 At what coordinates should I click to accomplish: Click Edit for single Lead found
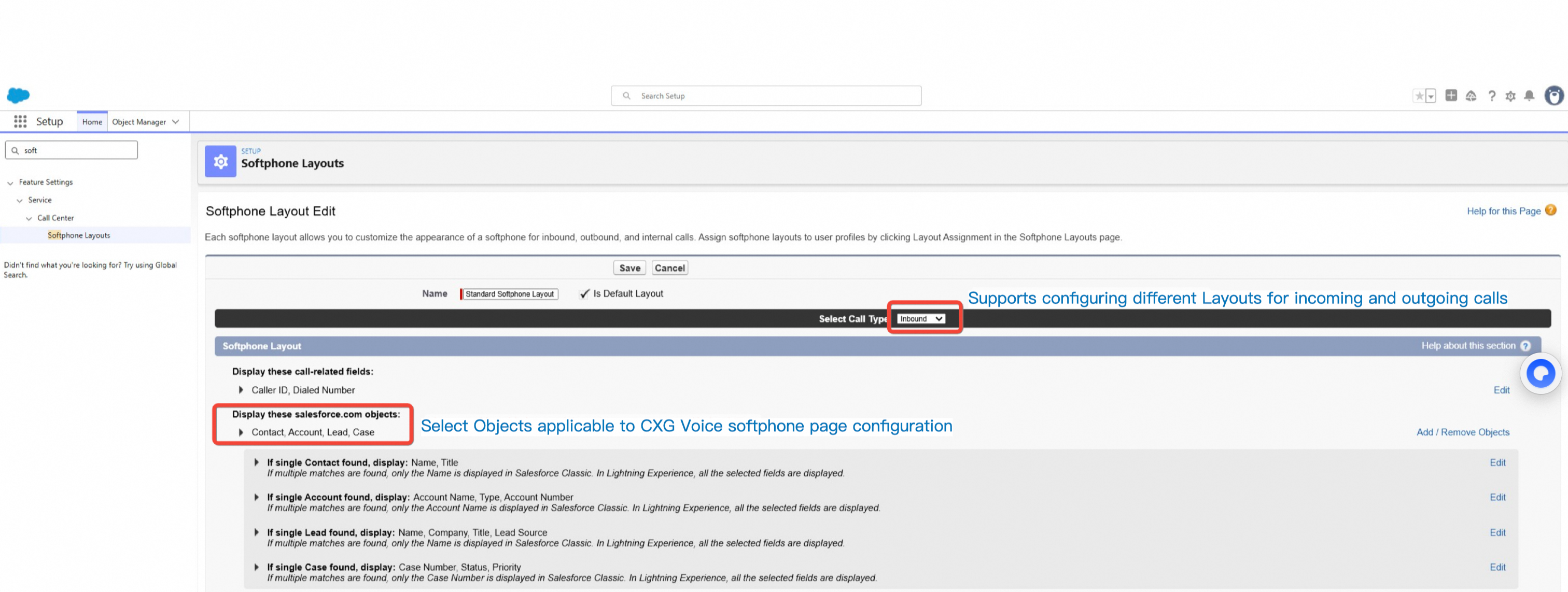click(1497, 532)
